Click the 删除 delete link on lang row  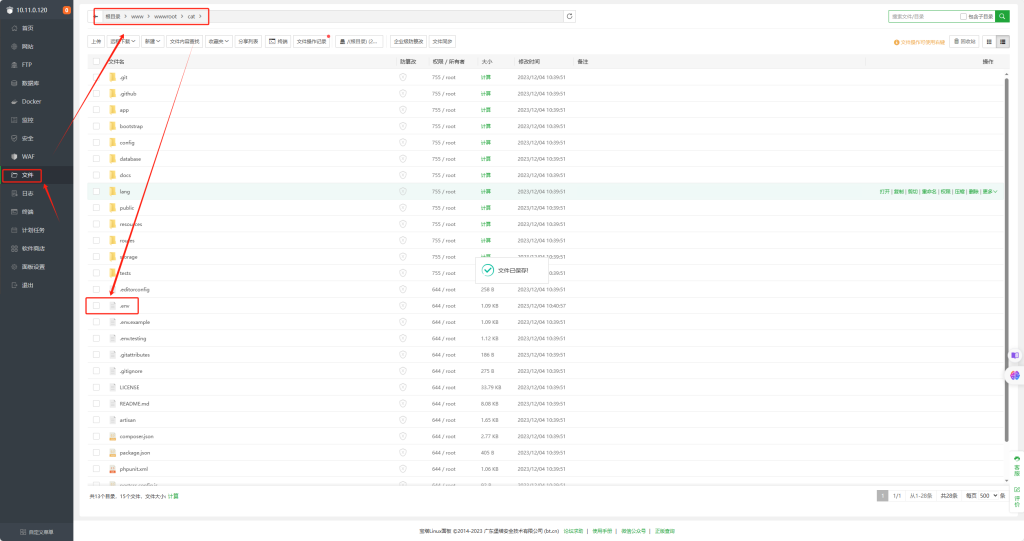click(973, 191)
